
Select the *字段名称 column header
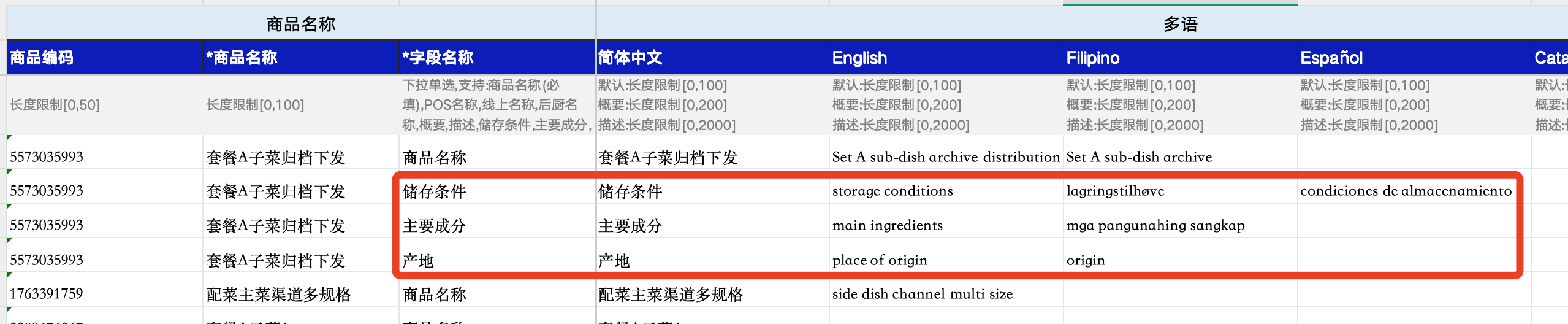click(x=497, y=58)
